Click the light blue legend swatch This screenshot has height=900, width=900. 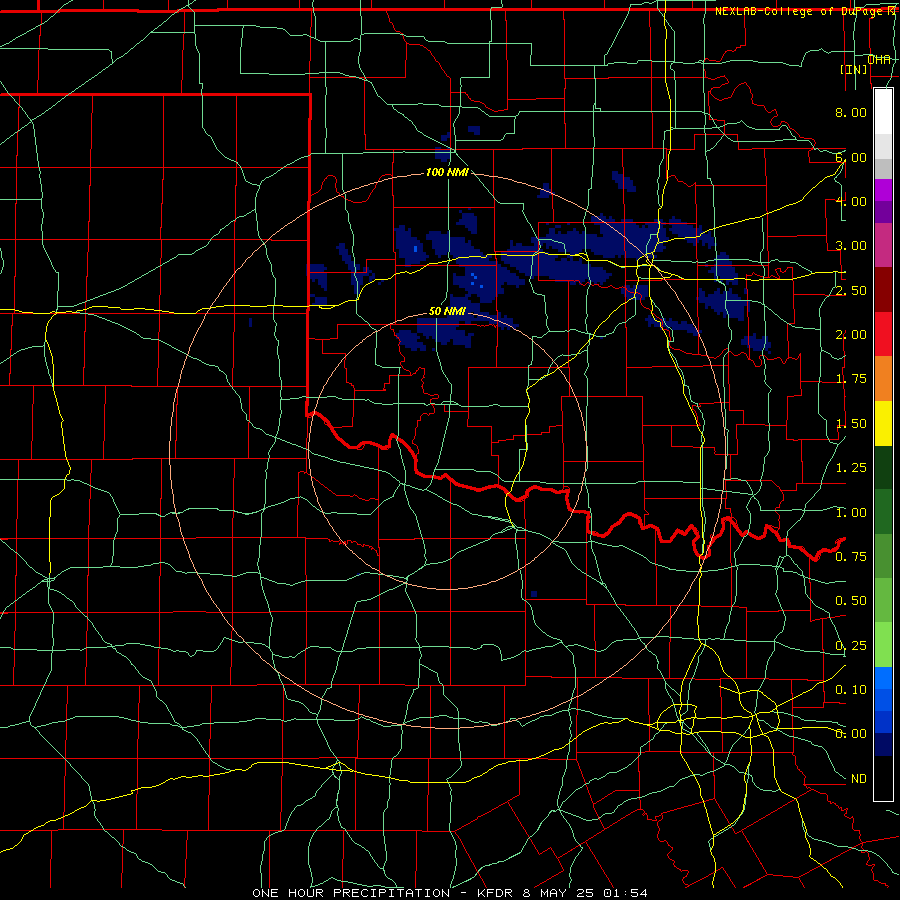[883, 678]
